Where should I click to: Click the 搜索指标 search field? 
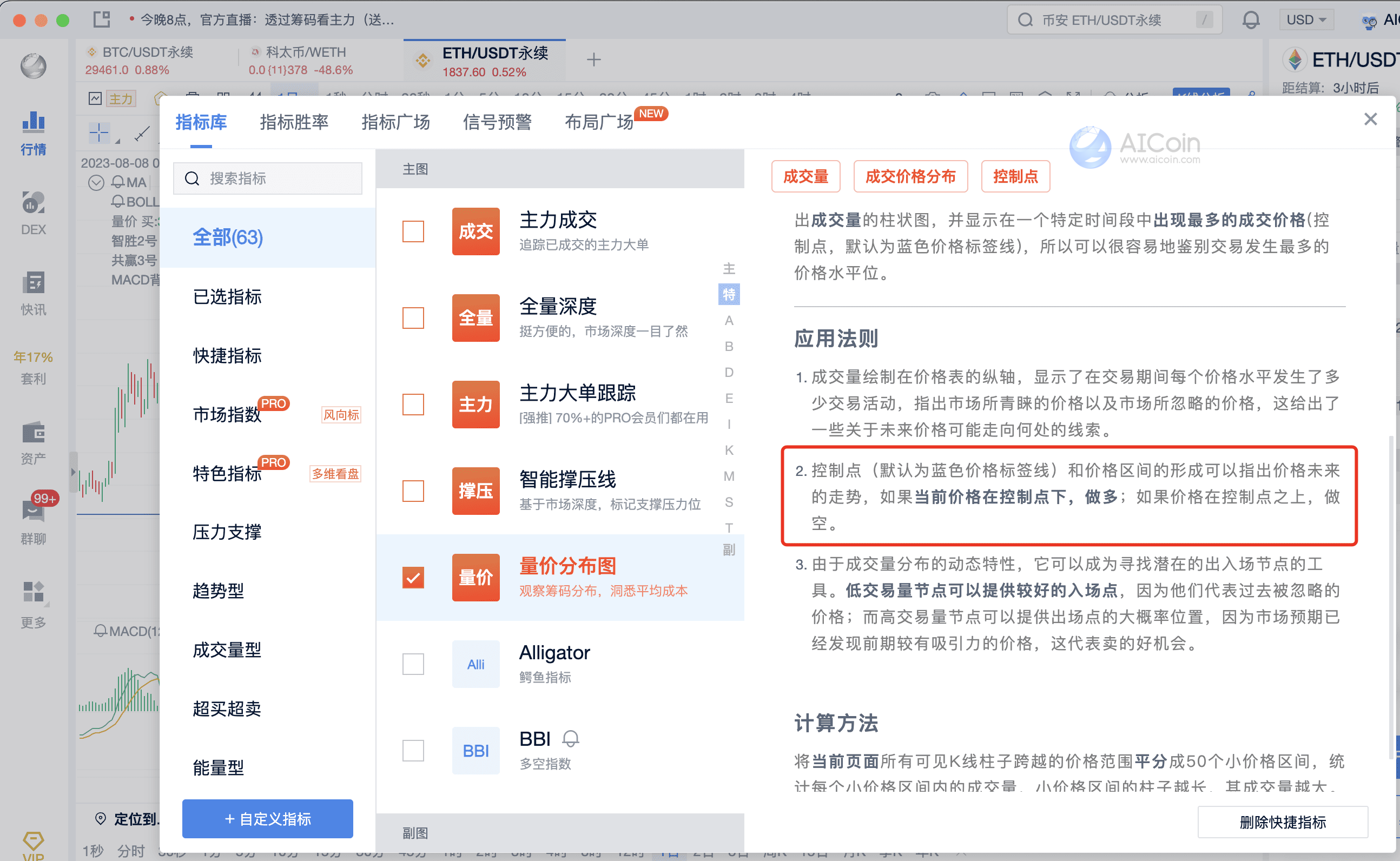click(x=267, y=178)
